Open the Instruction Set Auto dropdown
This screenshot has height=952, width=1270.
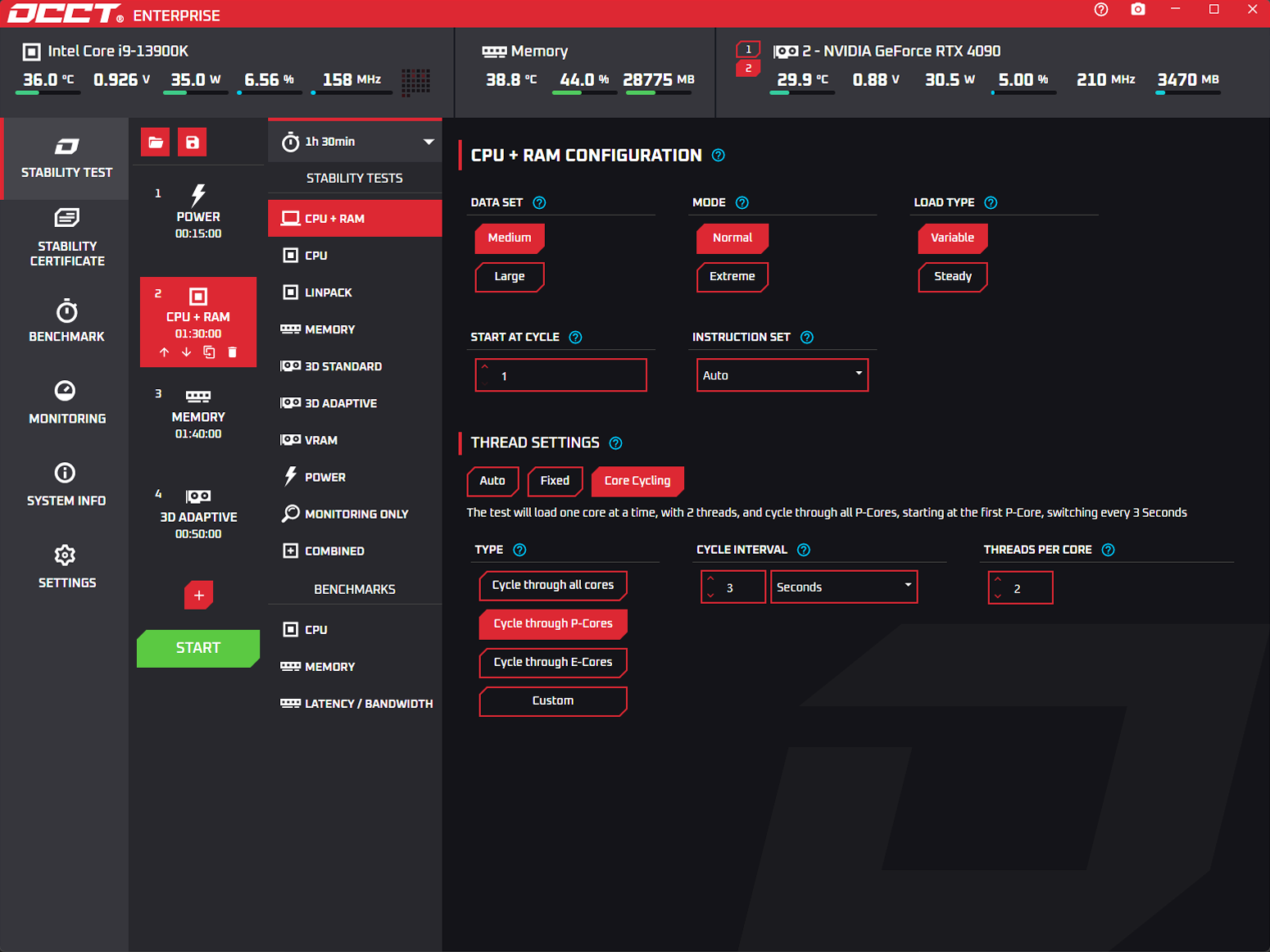pyautogui.click(x=782, y=375)
